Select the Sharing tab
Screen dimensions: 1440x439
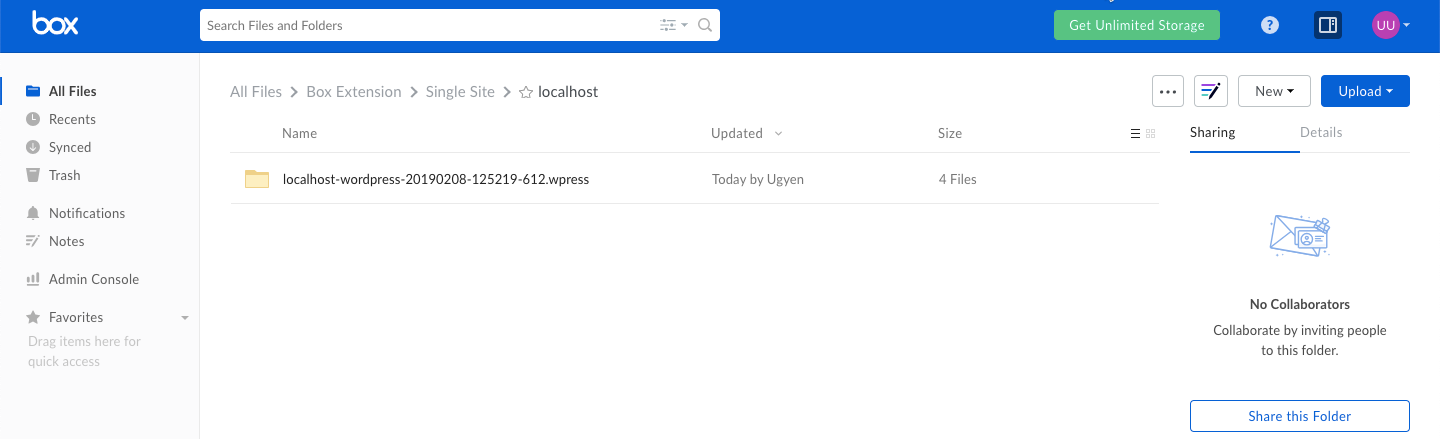[x=1212, y=133]
